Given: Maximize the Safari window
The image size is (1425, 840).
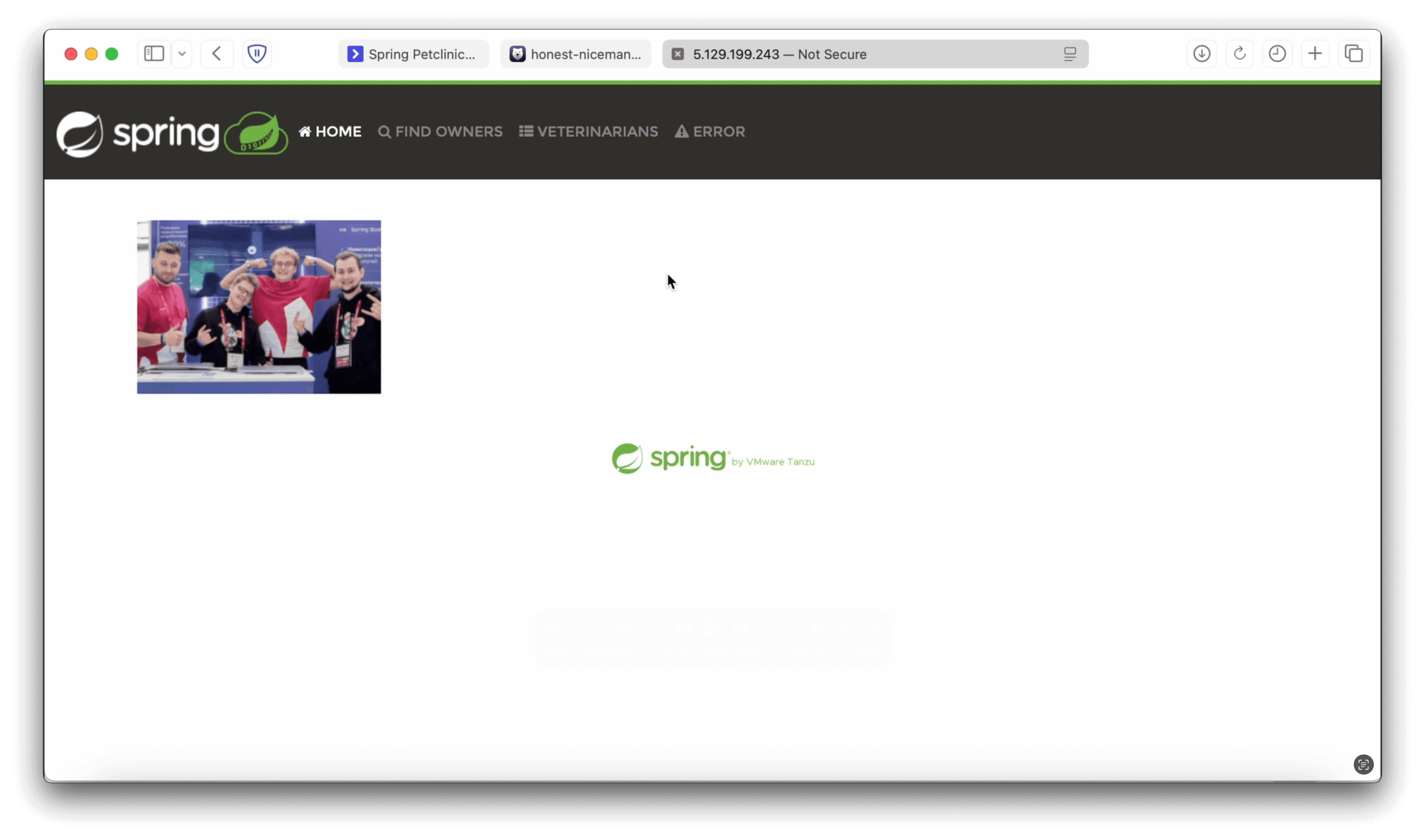Looking at the screenshot, I should 112,54.
